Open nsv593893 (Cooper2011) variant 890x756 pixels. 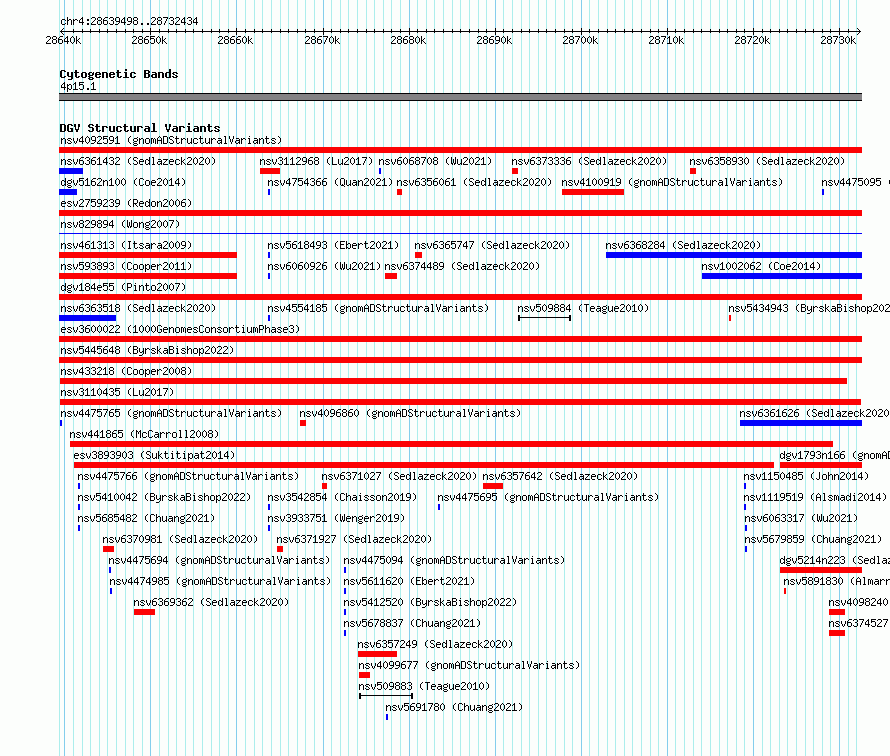pyautogui.click(x=126, y=266)
